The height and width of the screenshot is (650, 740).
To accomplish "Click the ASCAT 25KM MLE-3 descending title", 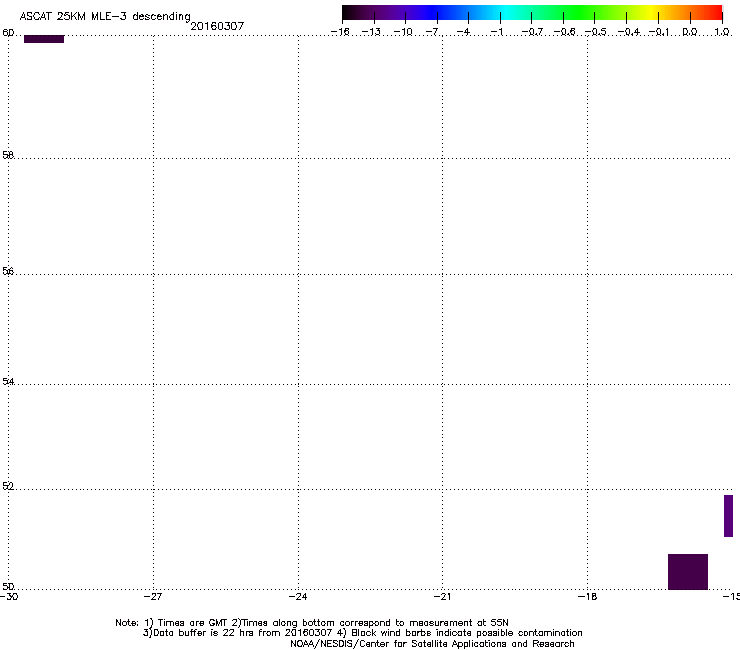I will pos(105,16).
